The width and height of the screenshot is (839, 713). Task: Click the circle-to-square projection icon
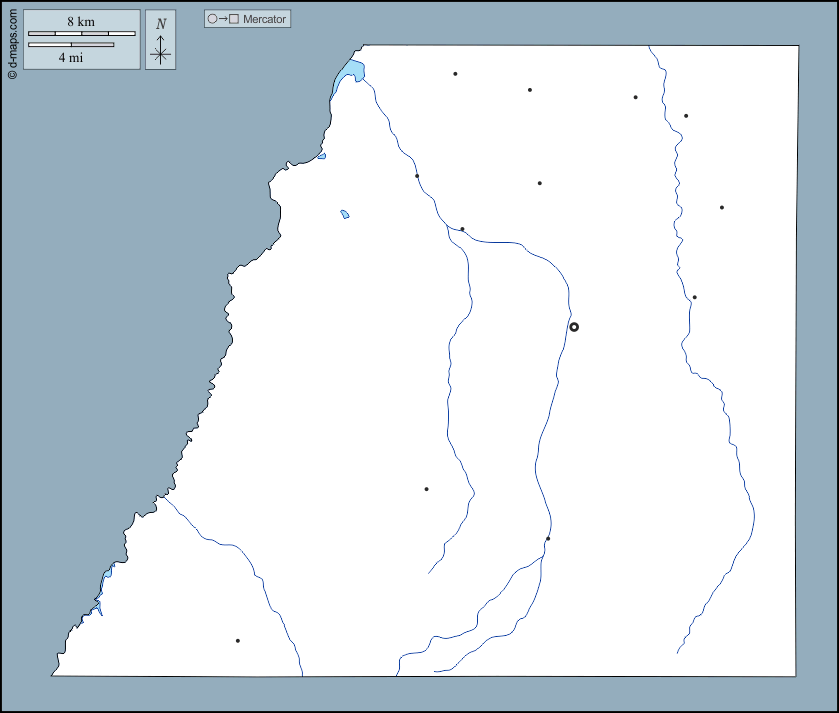pos(222,19)
